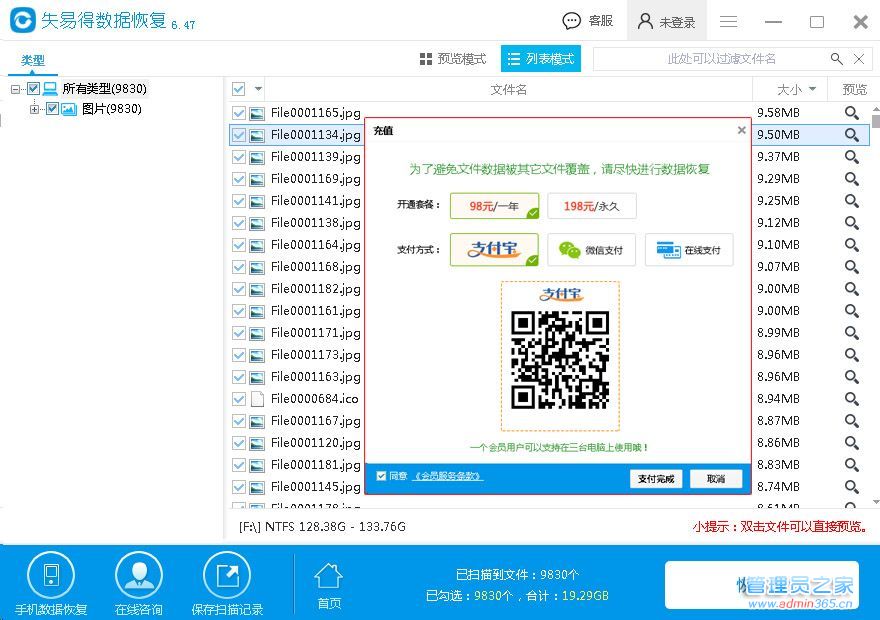Collapse the 所有类型 tree node

click(x=15, y=89)
